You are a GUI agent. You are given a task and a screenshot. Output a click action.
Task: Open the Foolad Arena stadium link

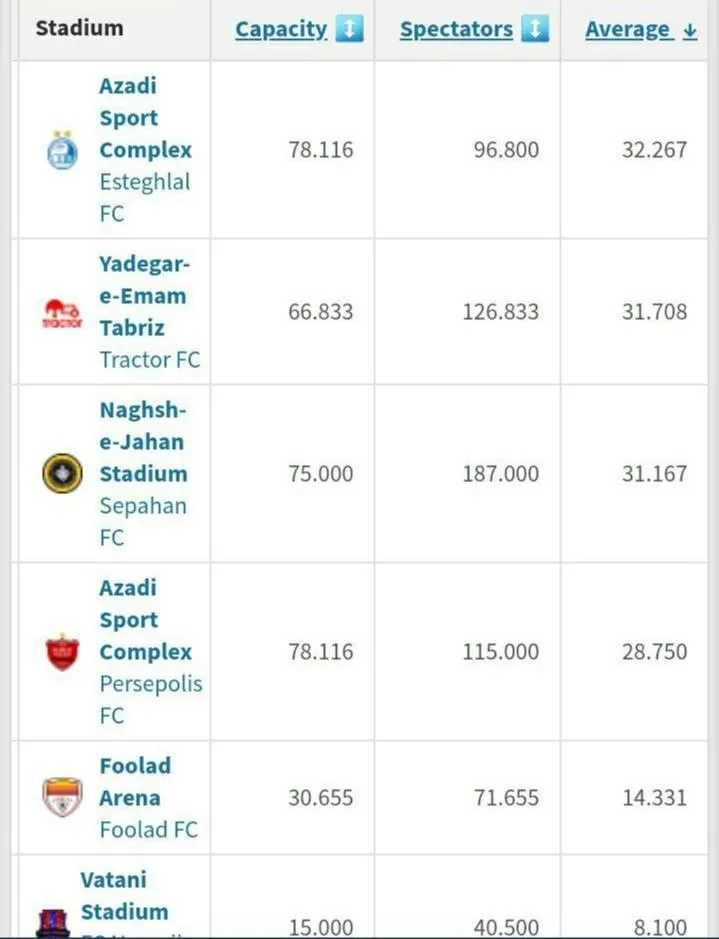click(135, 782)
